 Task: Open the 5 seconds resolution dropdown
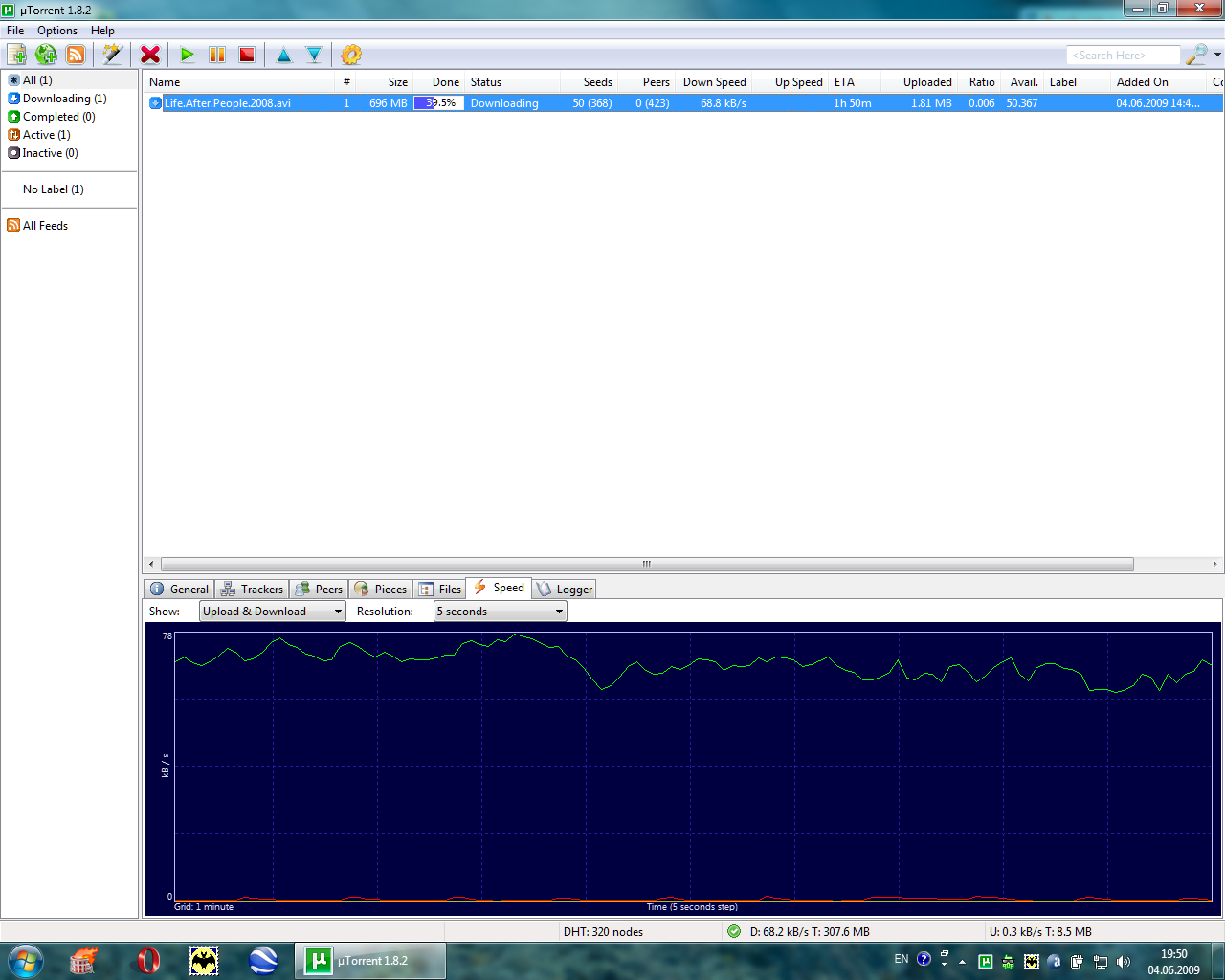click(x=500, y=612)
